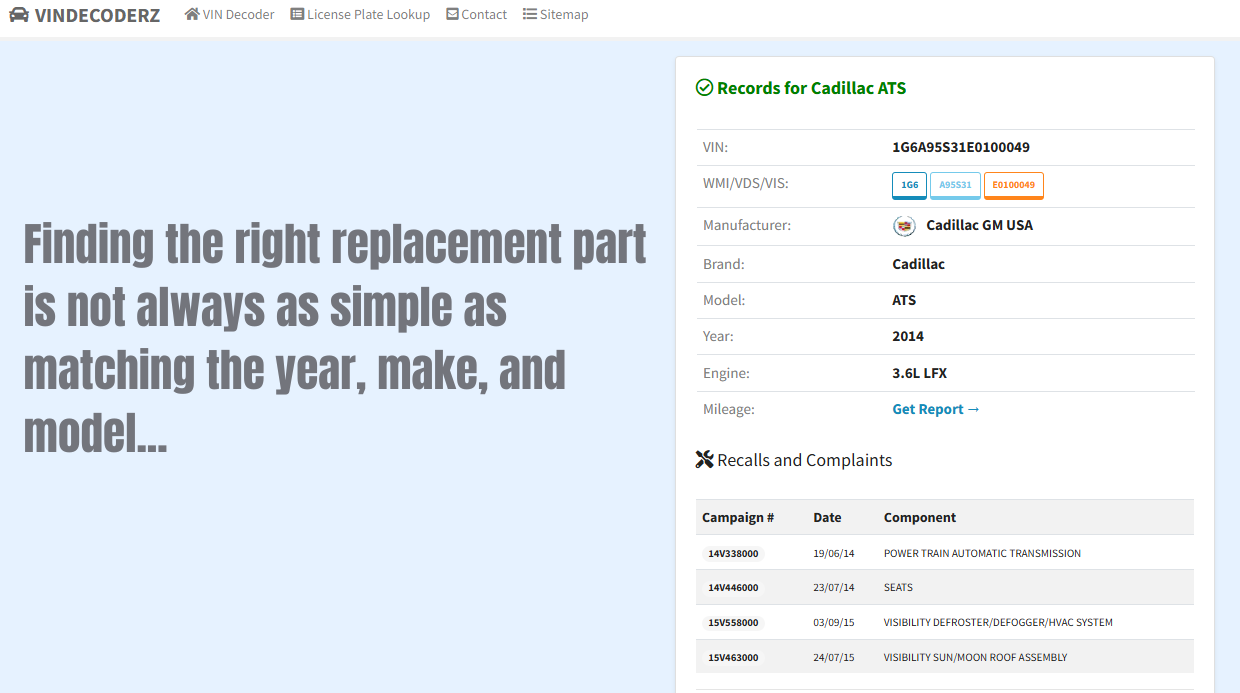1240x693 pixels.
Task: Click the tools icon beside Recalls and Complaints
Action: (704, 460)
